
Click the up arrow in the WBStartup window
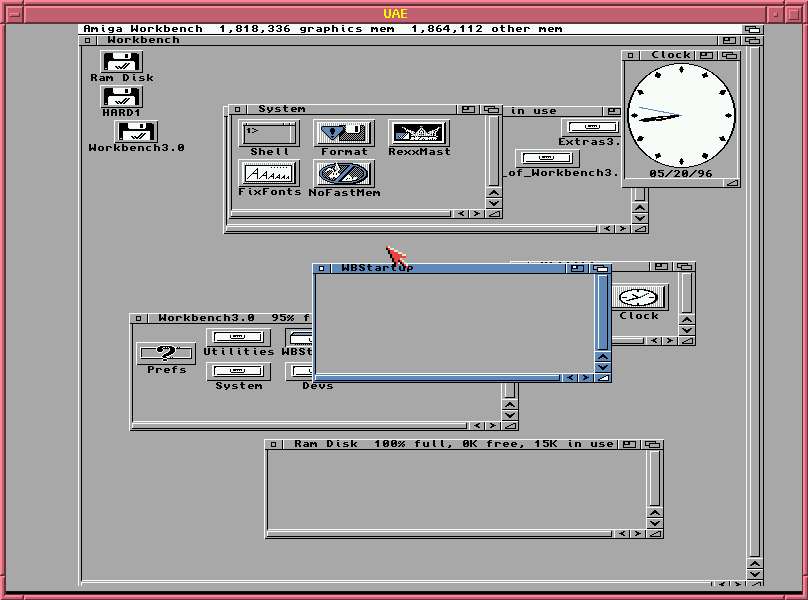(x=603, y=357)
